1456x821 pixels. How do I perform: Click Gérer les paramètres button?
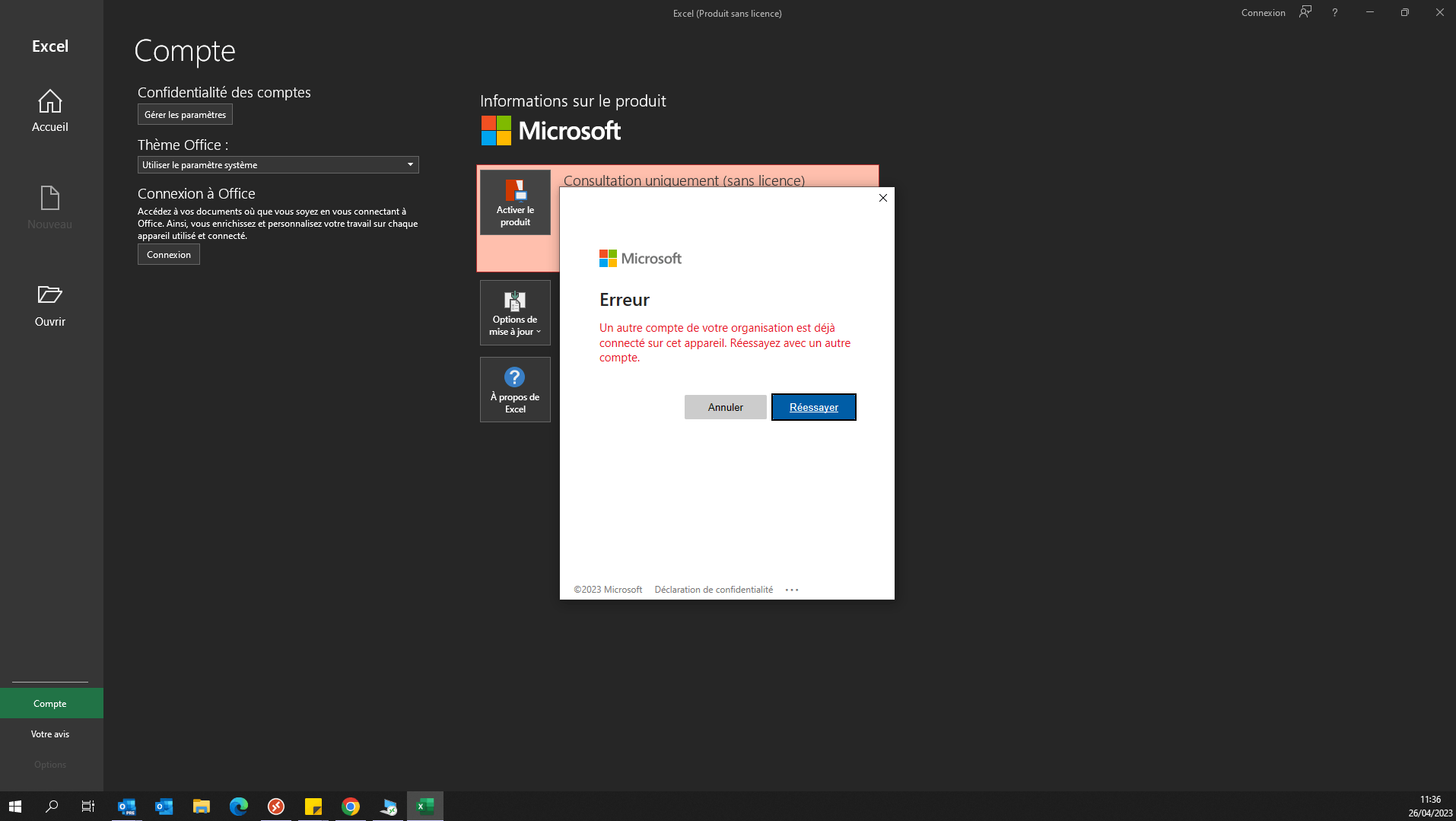click(185, 115)
